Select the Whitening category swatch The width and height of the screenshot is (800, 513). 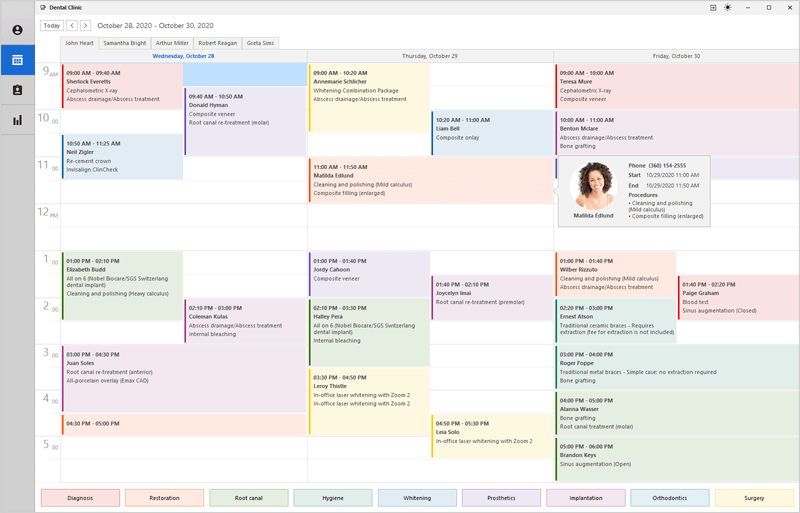tap(417, 497)
